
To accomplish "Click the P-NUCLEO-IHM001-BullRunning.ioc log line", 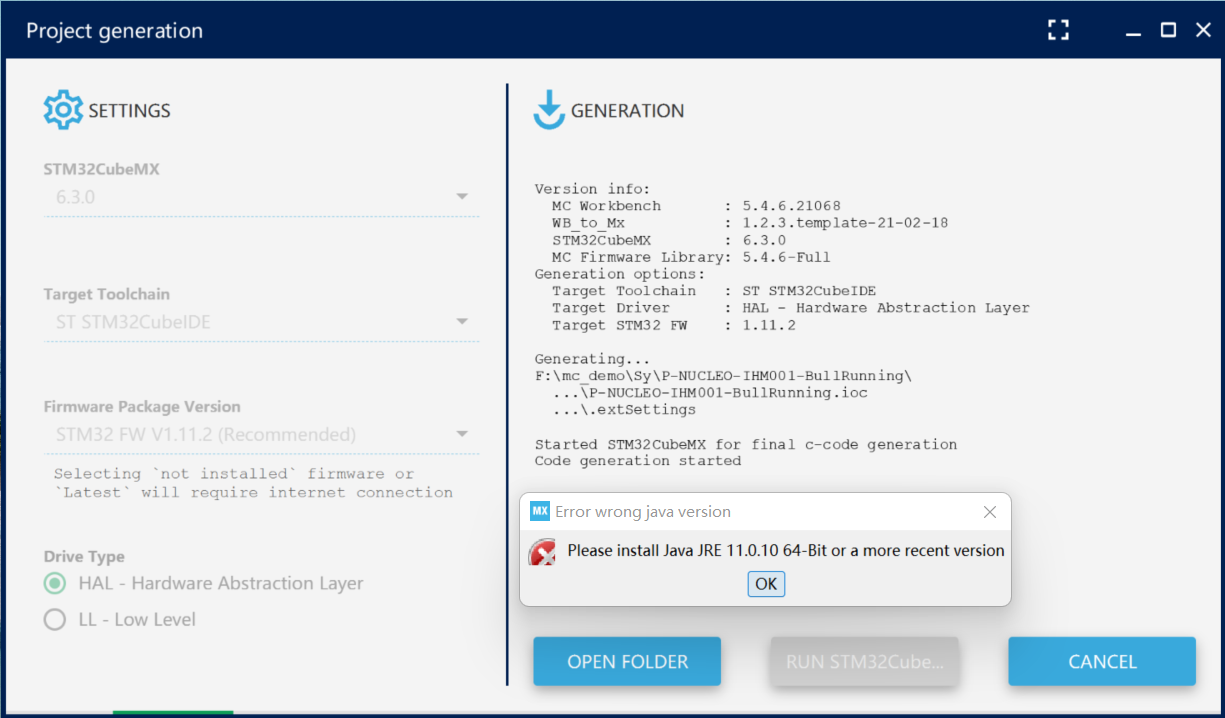I will pos(710,393).
